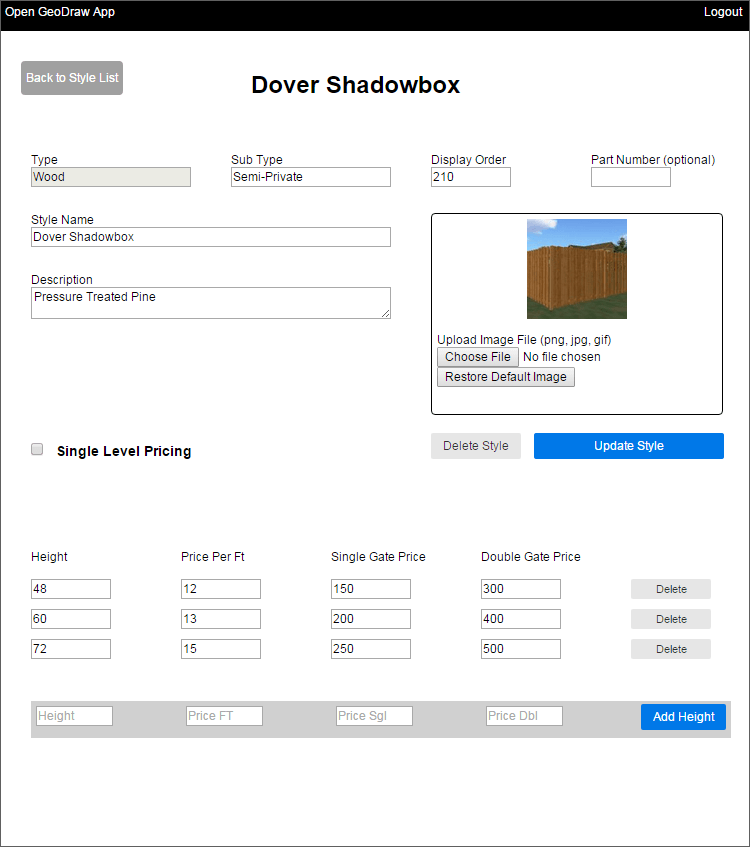Edit double gate price field 500
The image size is (750, 847).
click(521, 649)
